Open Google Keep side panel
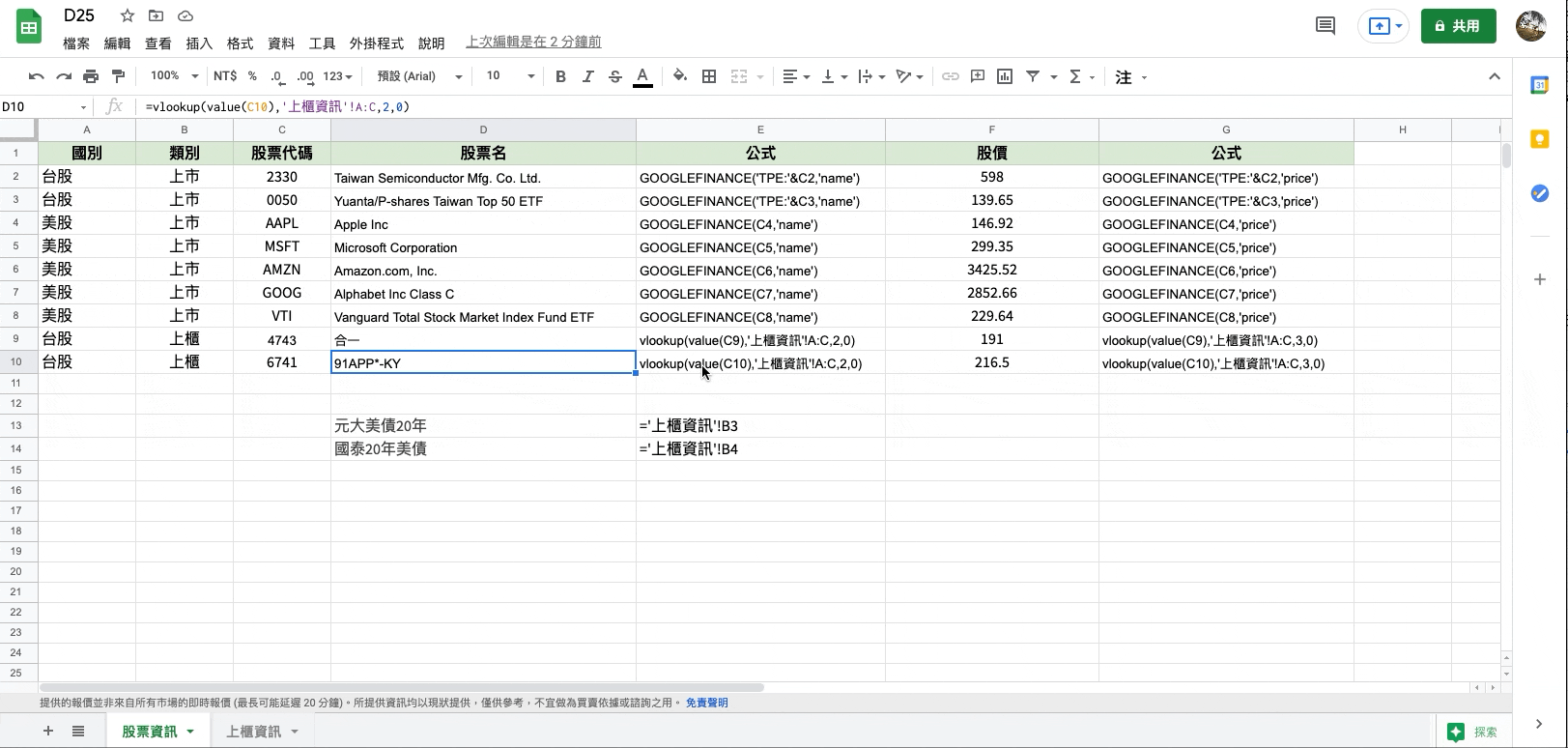1568x748 pixels. pyautogui.click(x=1540, y=140)
